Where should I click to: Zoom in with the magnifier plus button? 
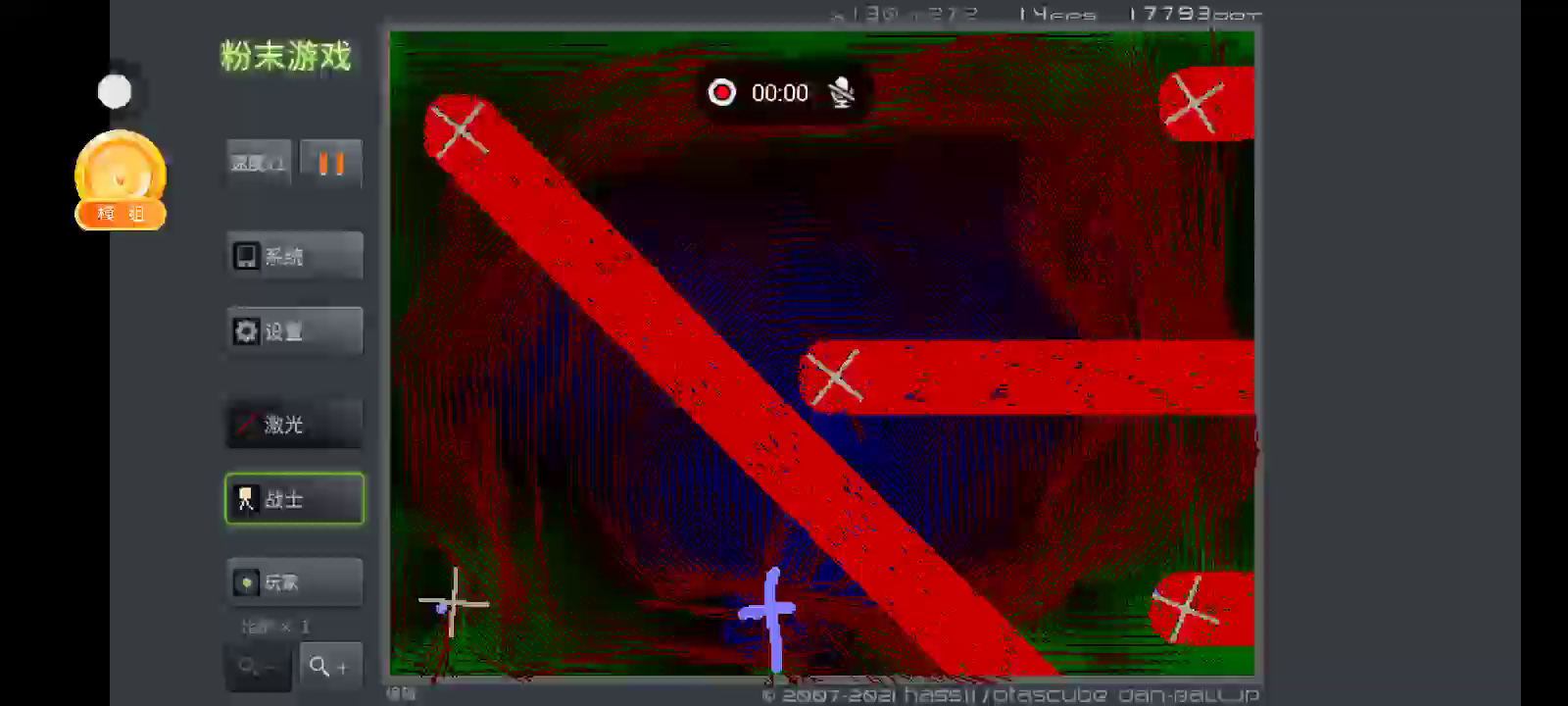[x=330, y=667]
